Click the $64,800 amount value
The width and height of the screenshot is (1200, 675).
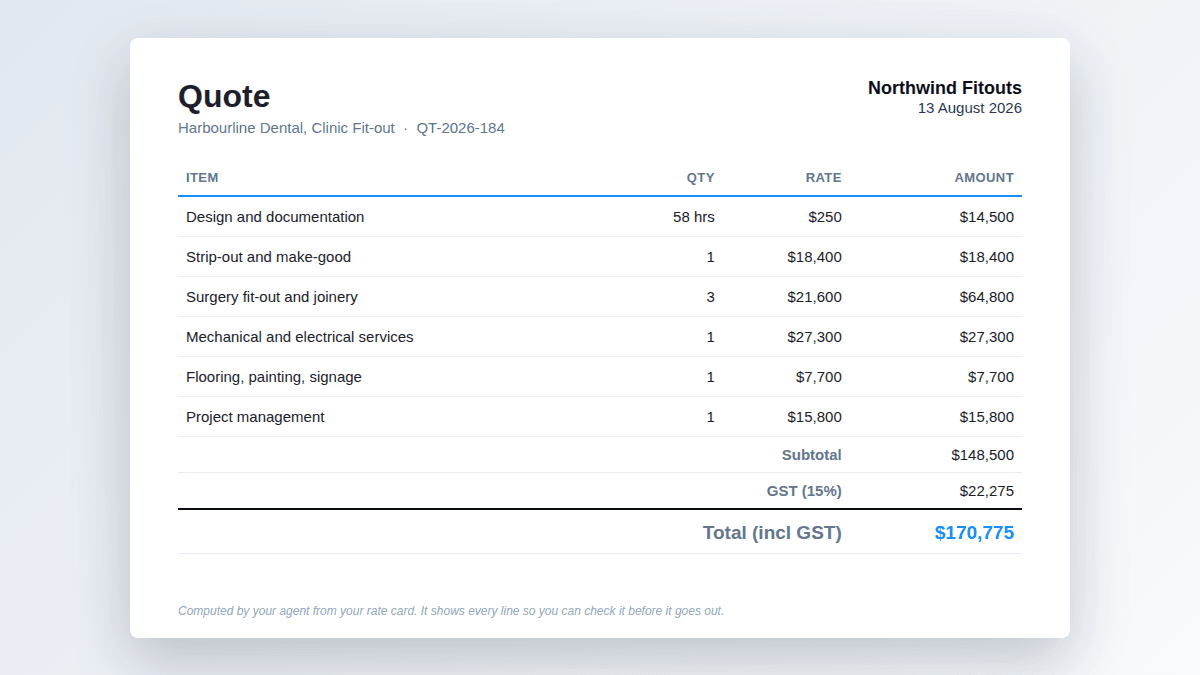[987, 297]
